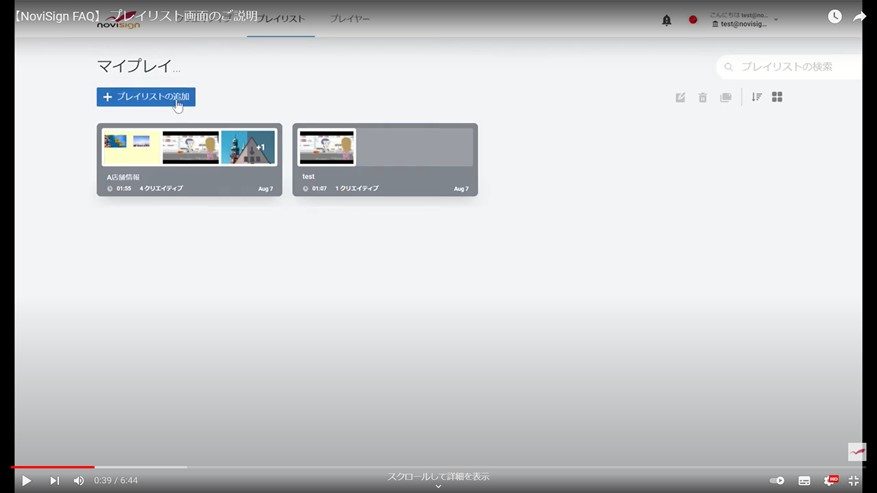The width and height of the screenshot is (877, 493).
Task: Click the 1 クリエイティブ label
Action: coord(357,189)
